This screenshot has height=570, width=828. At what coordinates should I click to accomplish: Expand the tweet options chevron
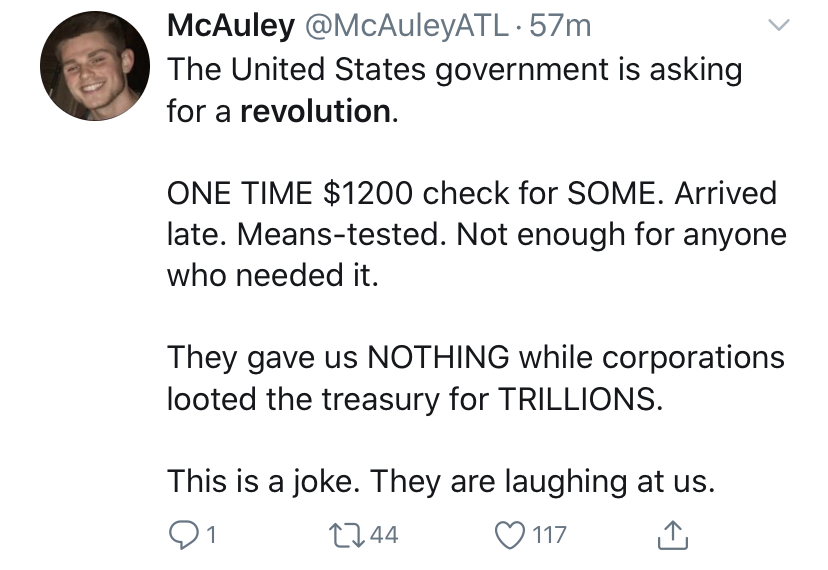click(778, 25)
